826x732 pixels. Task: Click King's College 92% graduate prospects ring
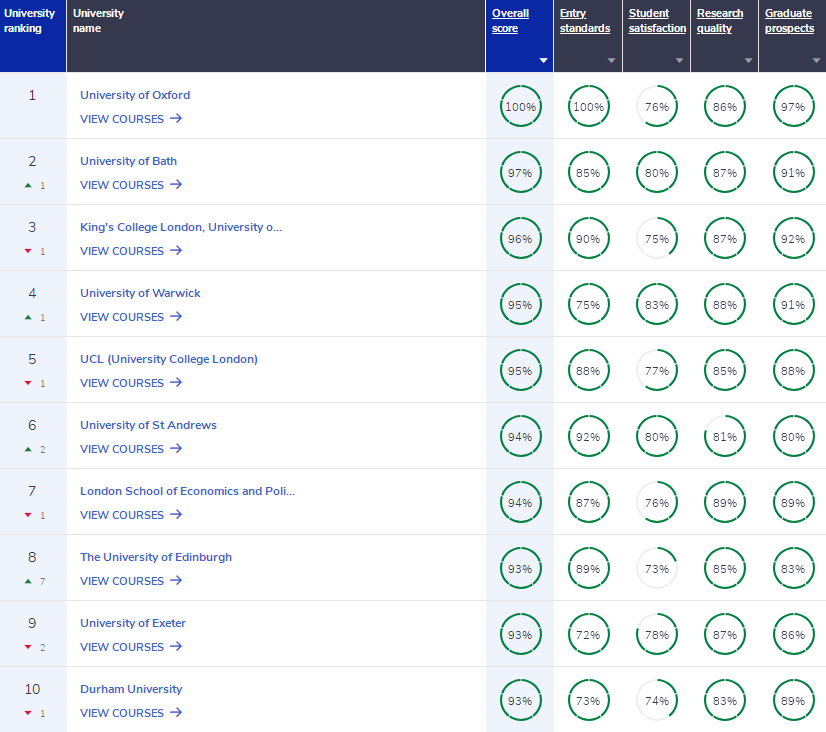793,239
